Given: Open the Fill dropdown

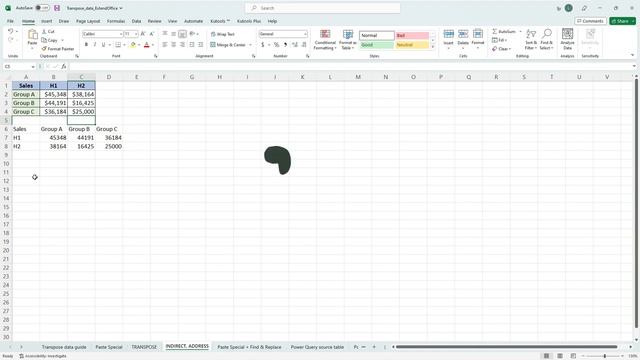Looking at the screenshot, I should point(500,40).
